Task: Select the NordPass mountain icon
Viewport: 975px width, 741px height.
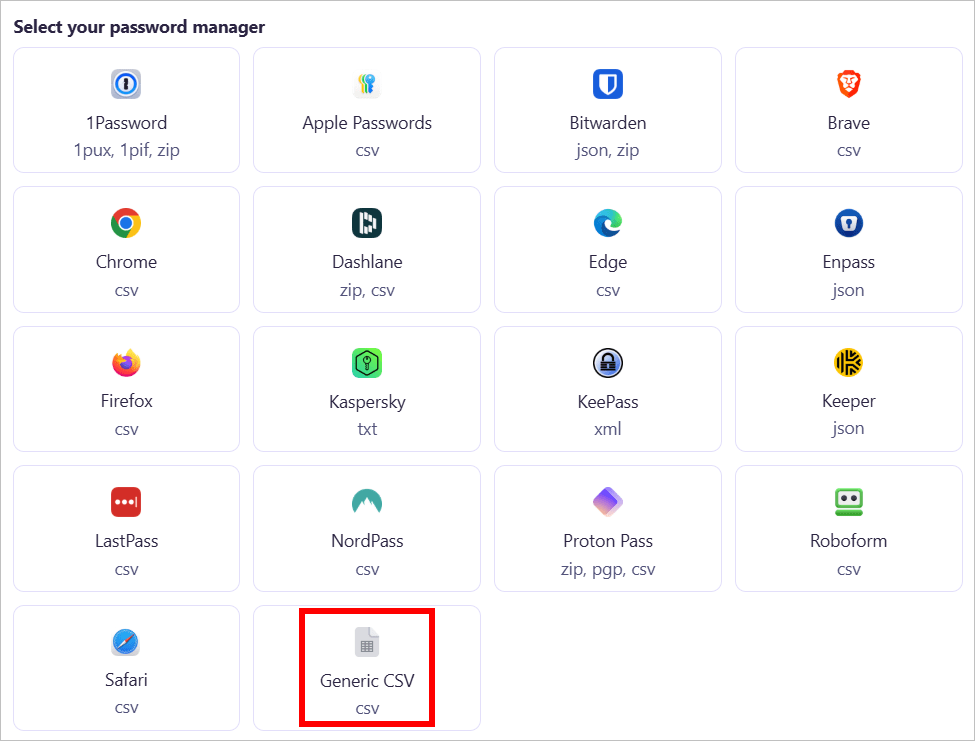Action: tap(367, 502)
